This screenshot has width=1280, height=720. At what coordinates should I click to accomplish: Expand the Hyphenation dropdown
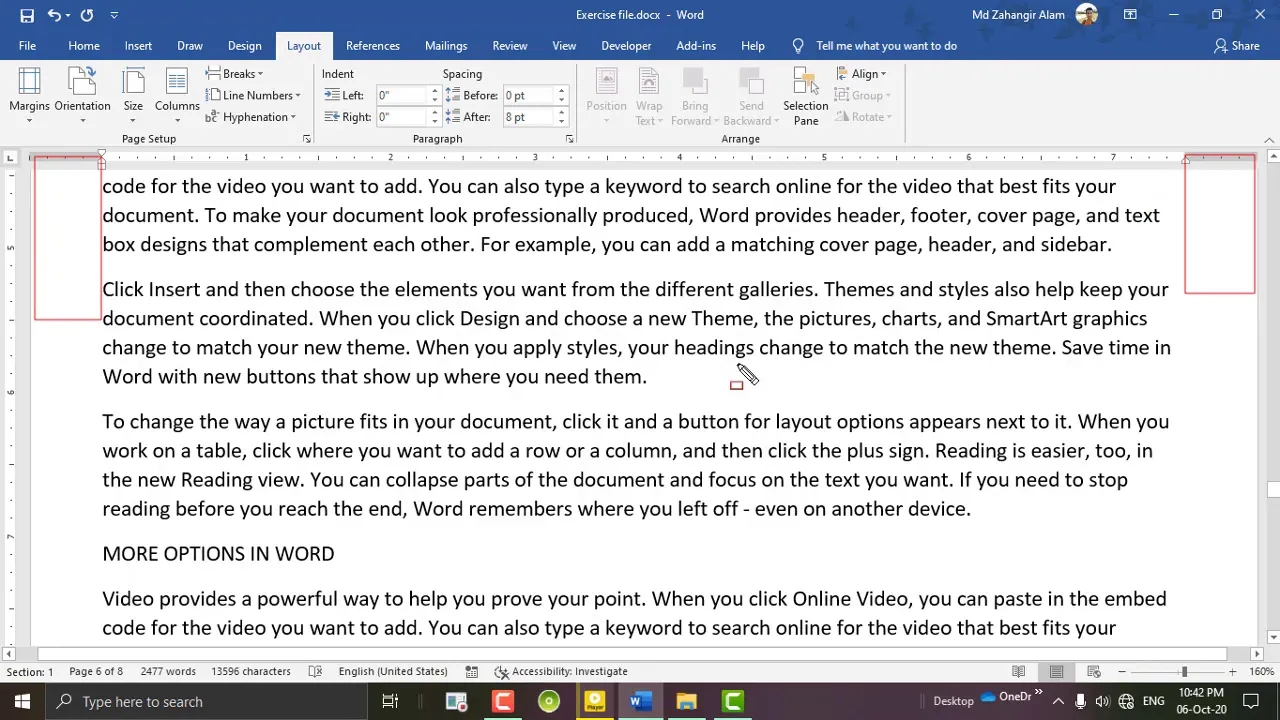tap(250, 117)
